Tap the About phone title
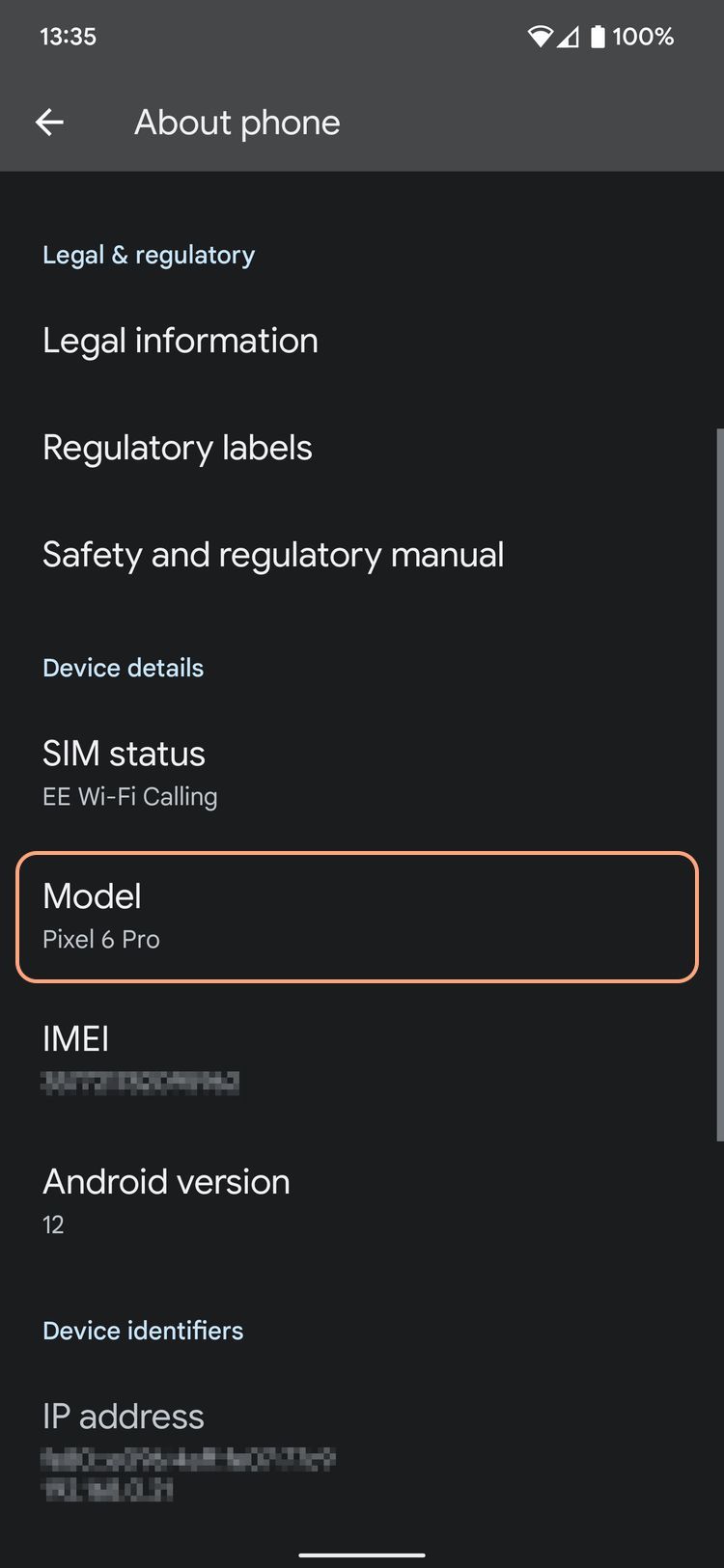Image resolution: width=724 pixels, height=1568 pixels. click(237, 123)
